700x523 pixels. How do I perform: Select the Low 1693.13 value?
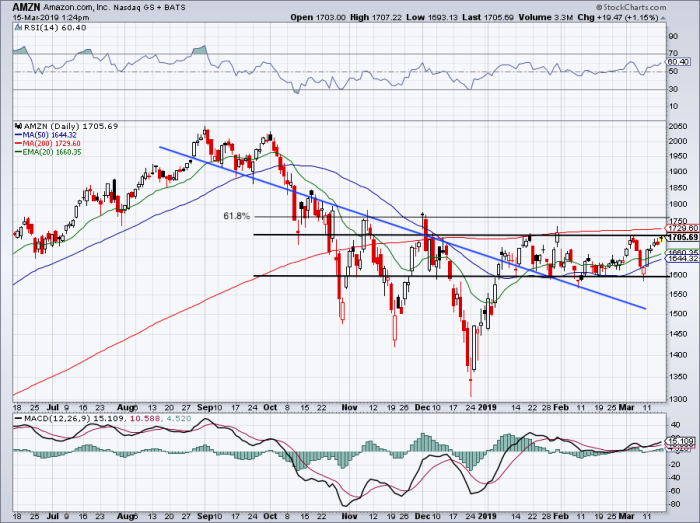(x=432, y=18)
